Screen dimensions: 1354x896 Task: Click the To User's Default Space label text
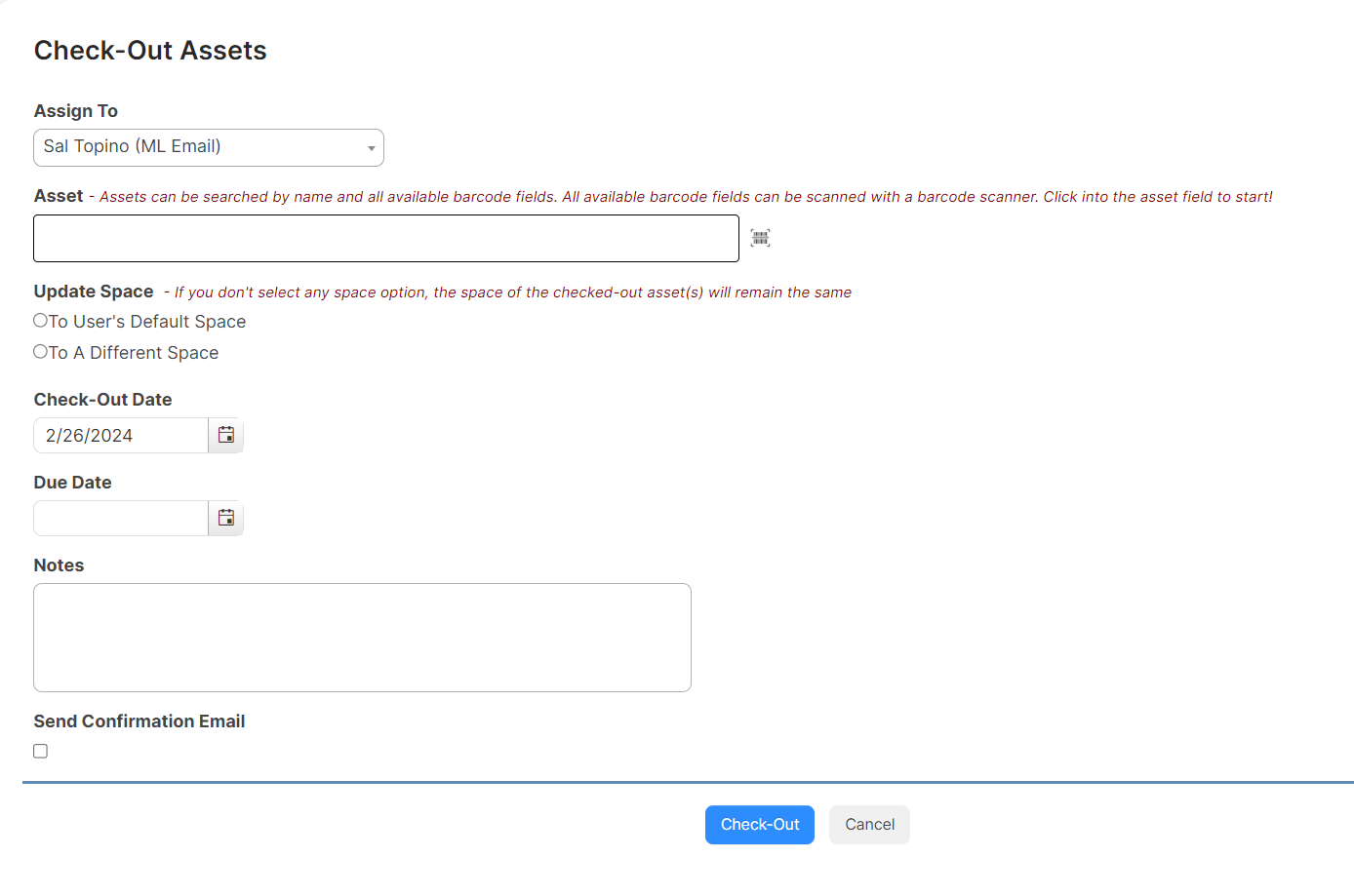tap(147, 322)
